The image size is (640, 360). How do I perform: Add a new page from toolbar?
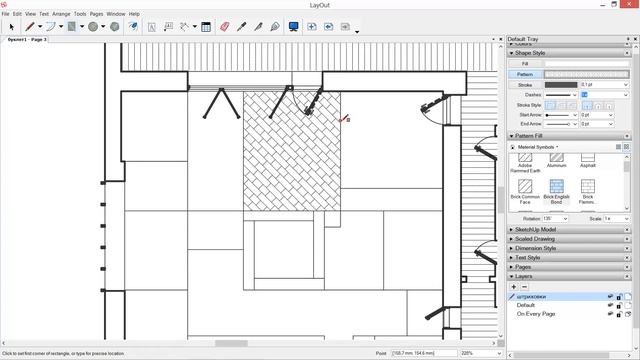(x=312, y=27)
